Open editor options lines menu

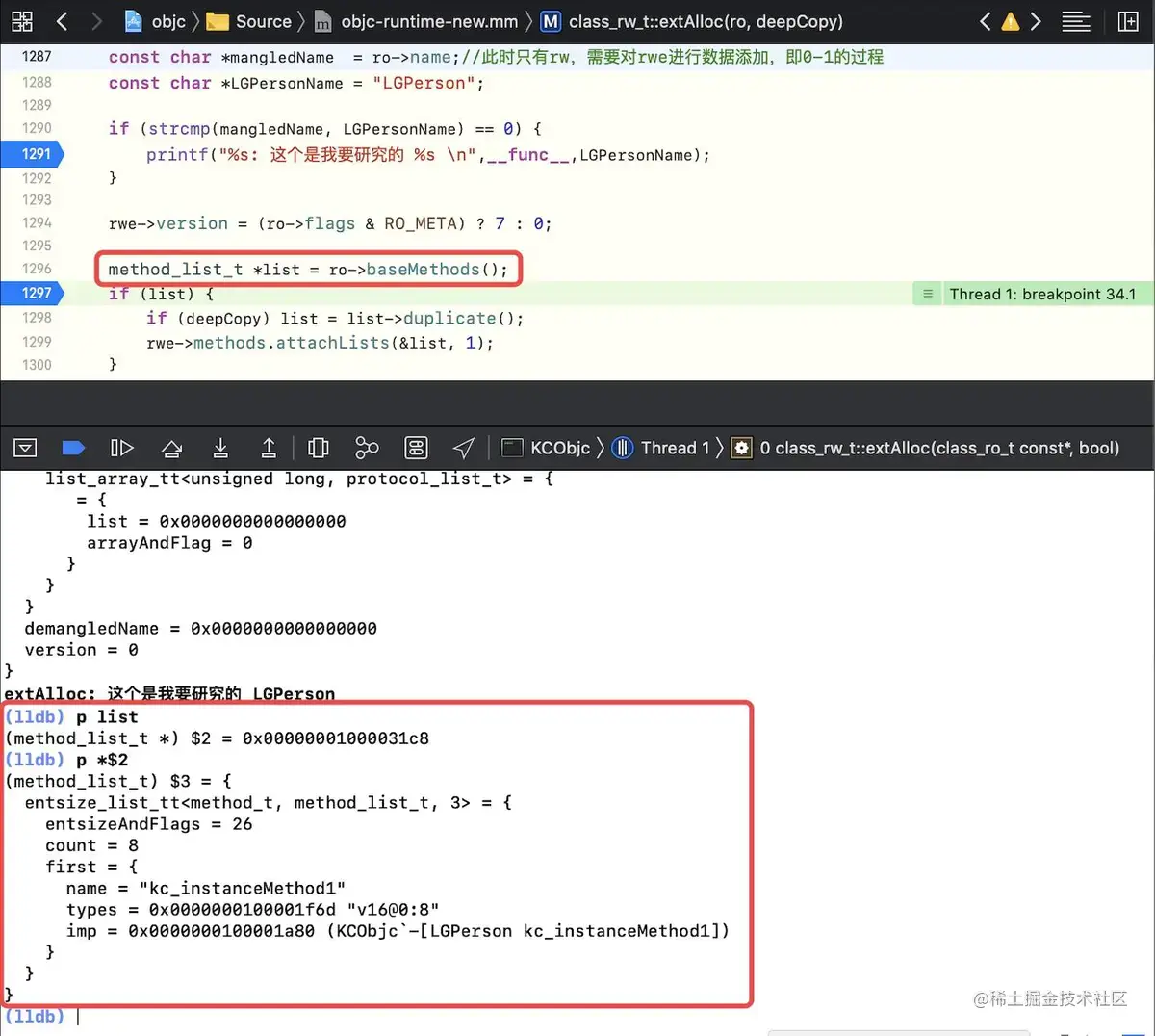click(1076, 21)
